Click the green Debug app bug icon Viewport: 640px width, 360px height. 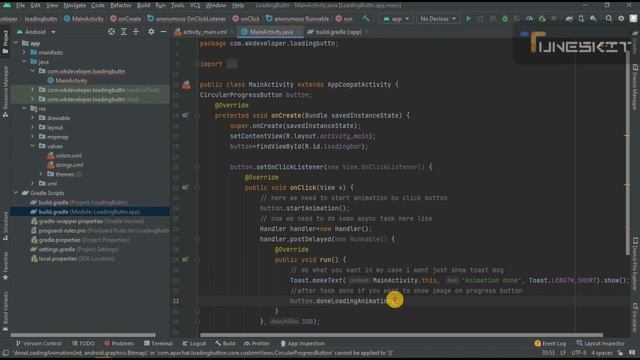505,19
